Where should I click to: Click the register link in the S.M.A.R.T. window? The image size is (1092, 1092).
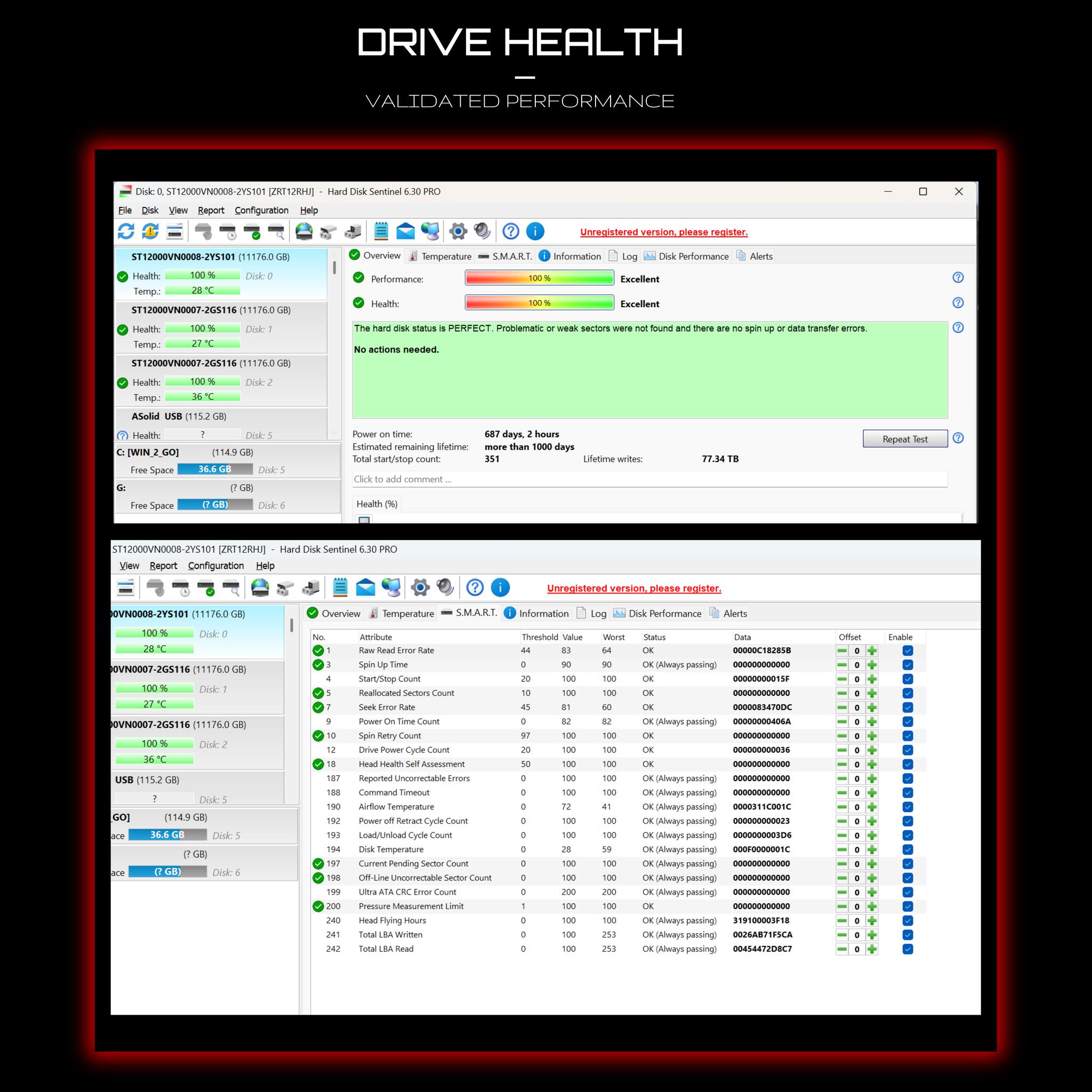634,589
